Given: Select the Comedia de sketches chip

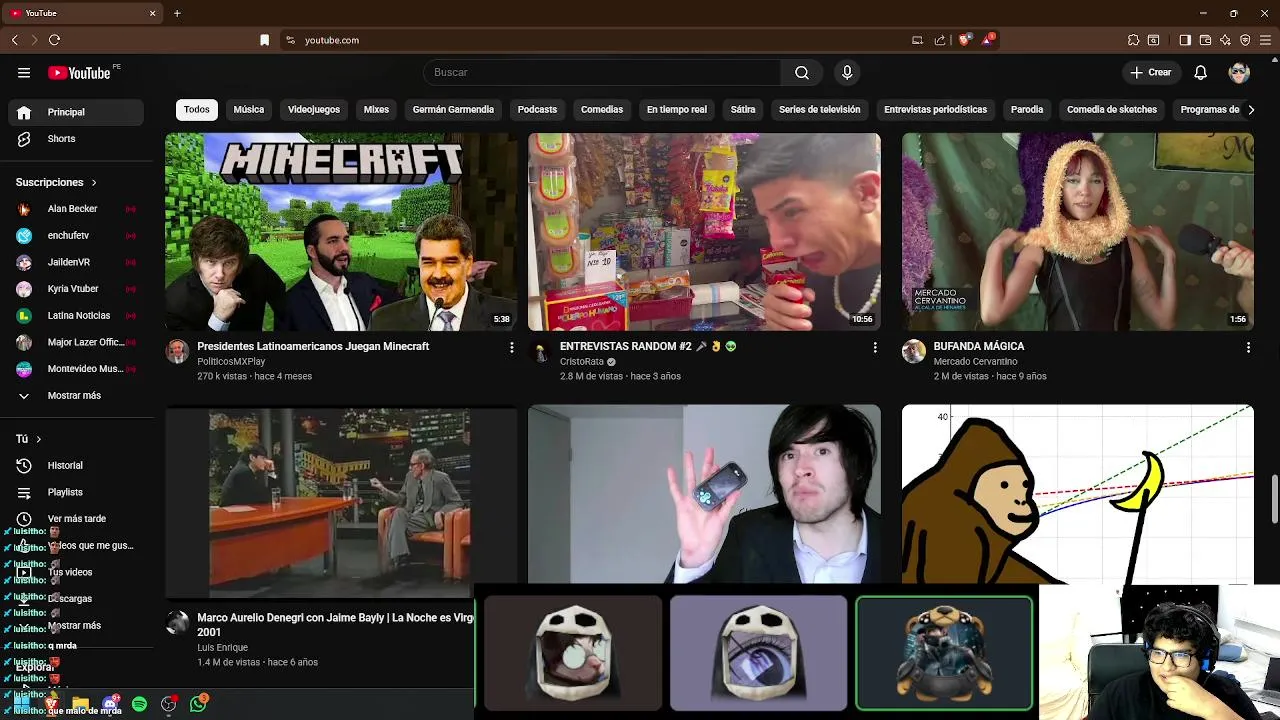Looking at the screenshot, I should pos(1112,110).
